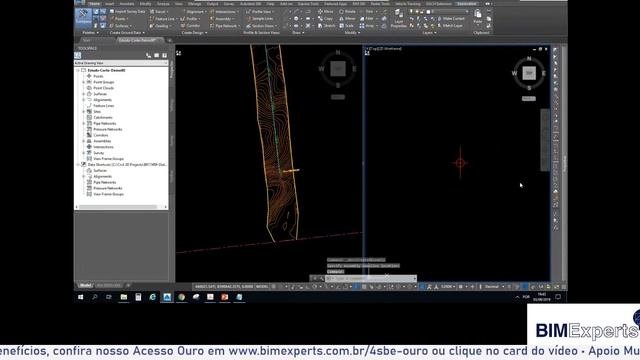Image resolution: width=640 pixels, height=360 pixels.
Task: Select the Move tool in Modify panel
Action: click(x=326, y=12)
